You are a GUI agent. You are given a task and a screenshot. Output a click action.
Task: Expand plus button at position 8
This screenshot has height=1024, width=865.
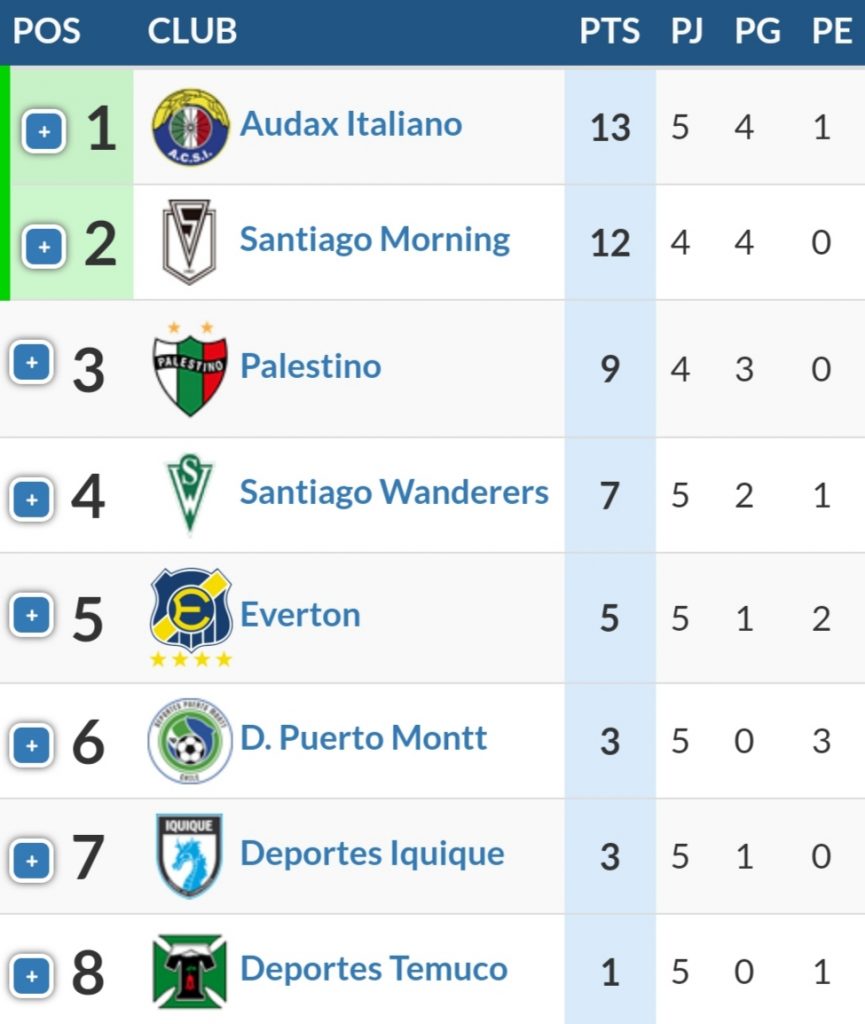click(x=31, y=976)
